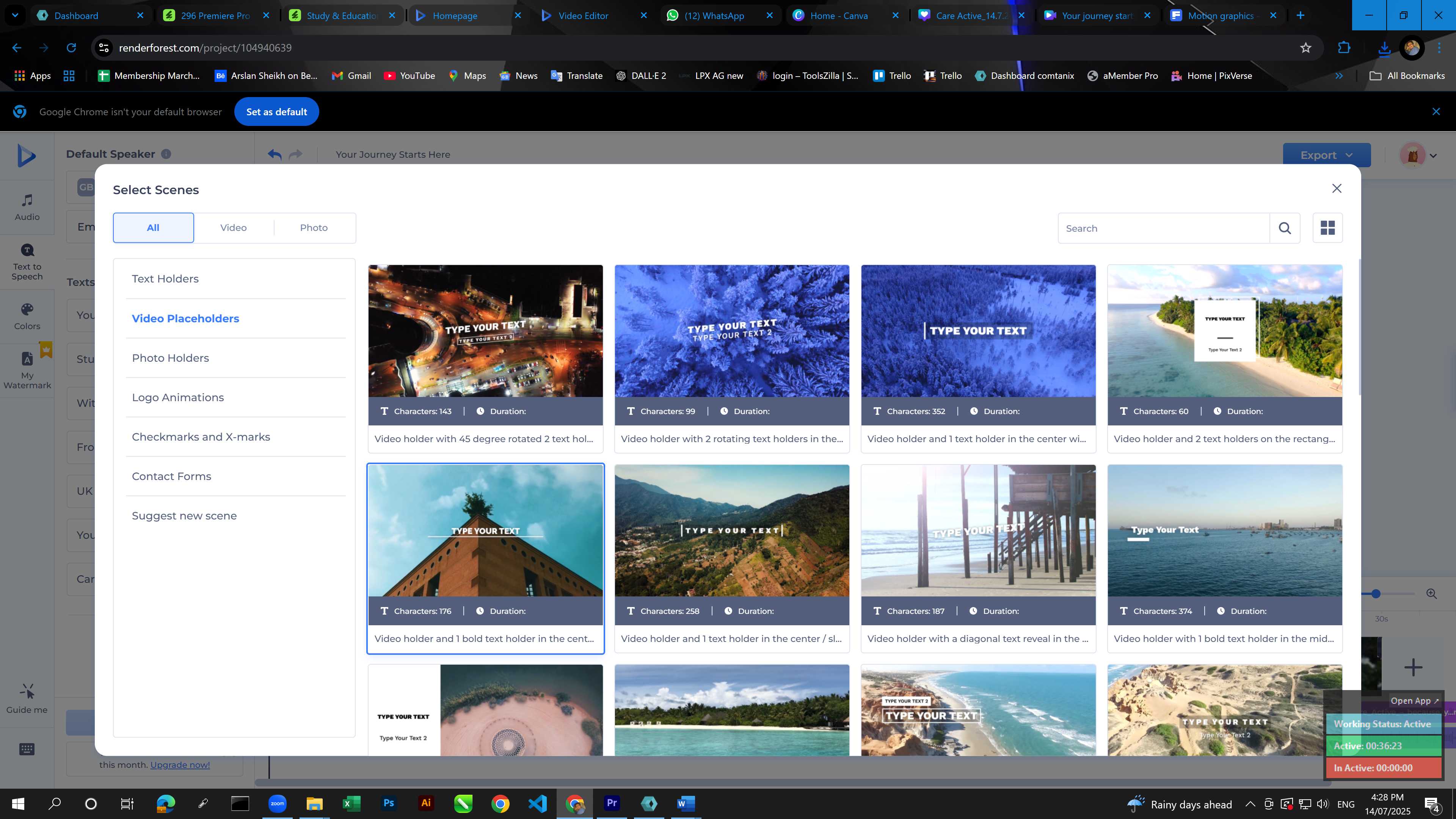Viewport: 1456px width, 819px height.
Task: Reload the current browser page
Action: (x=71, y=48)
